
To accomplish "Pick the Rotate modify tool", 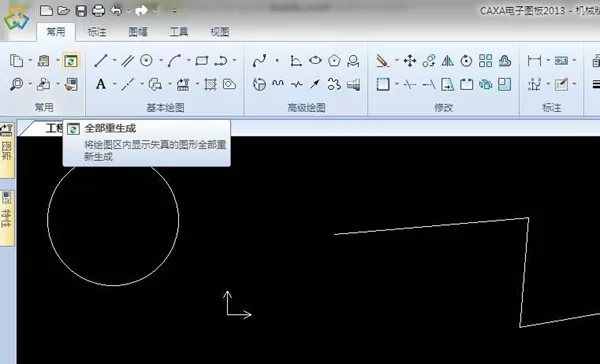I will coord(466,60).
